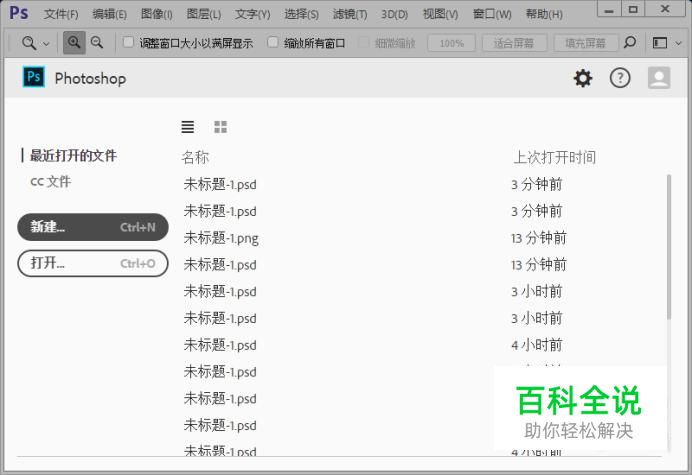Open the 视图(V) menu
This screenshot has height=475, width=692.
[440, 15]
